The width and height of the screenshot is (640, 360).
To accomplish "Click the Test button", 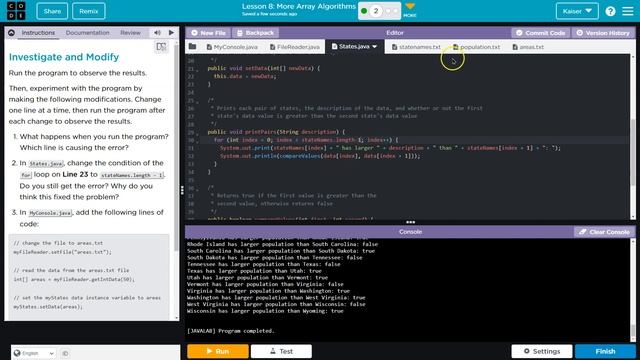I will click(281, 351).
